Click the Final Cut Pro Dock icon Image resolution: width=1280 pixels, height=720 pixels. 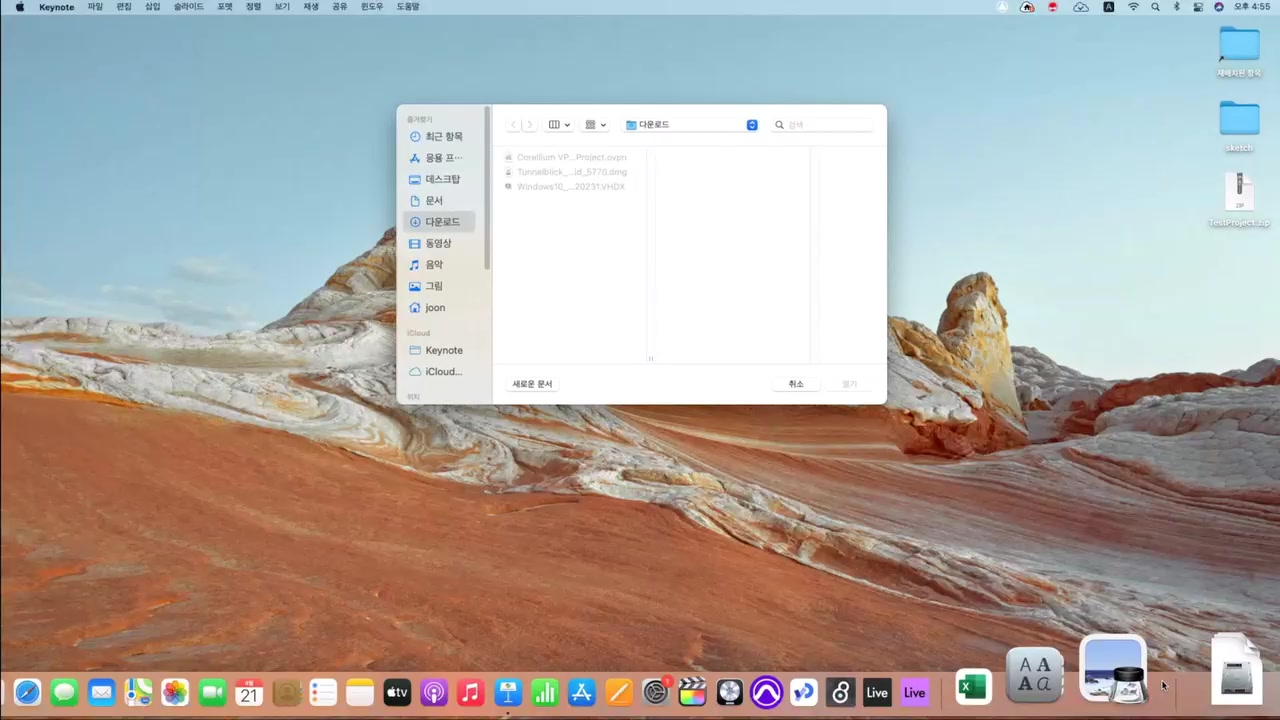tap(692, 692)
